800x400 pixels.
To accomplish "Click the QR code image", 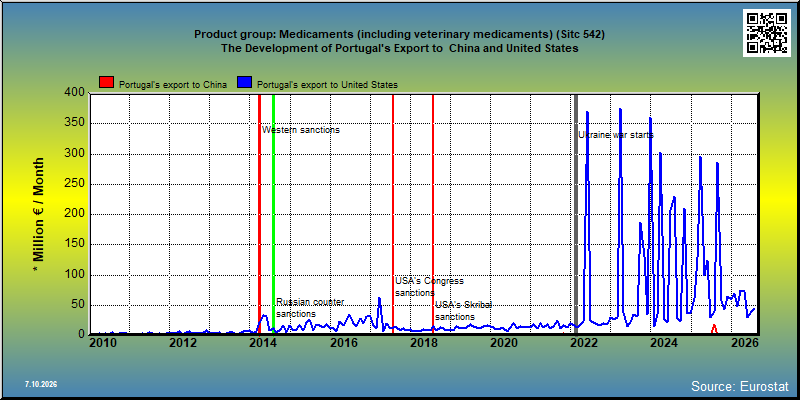I will [769, 33].
